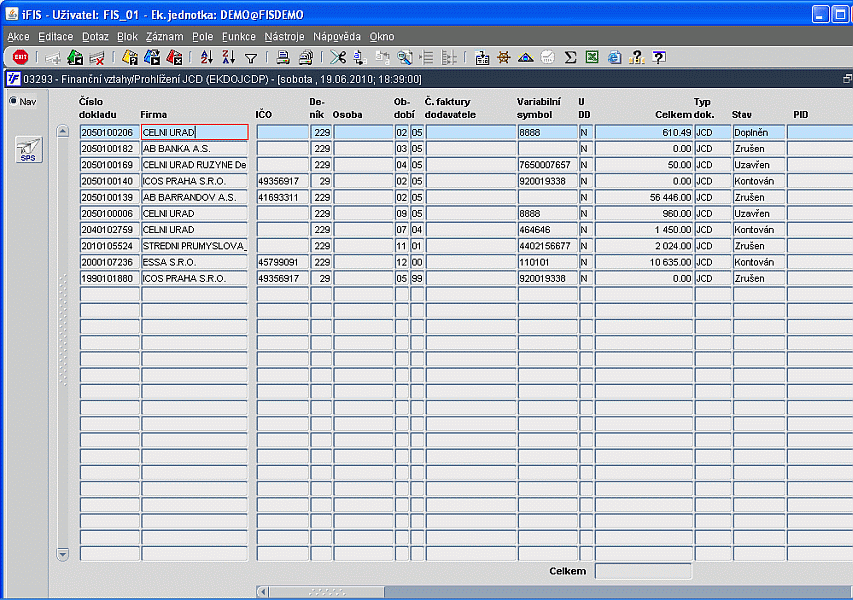Select document number 2050100206
Viewport: 853px width, 600px height.
109,132
